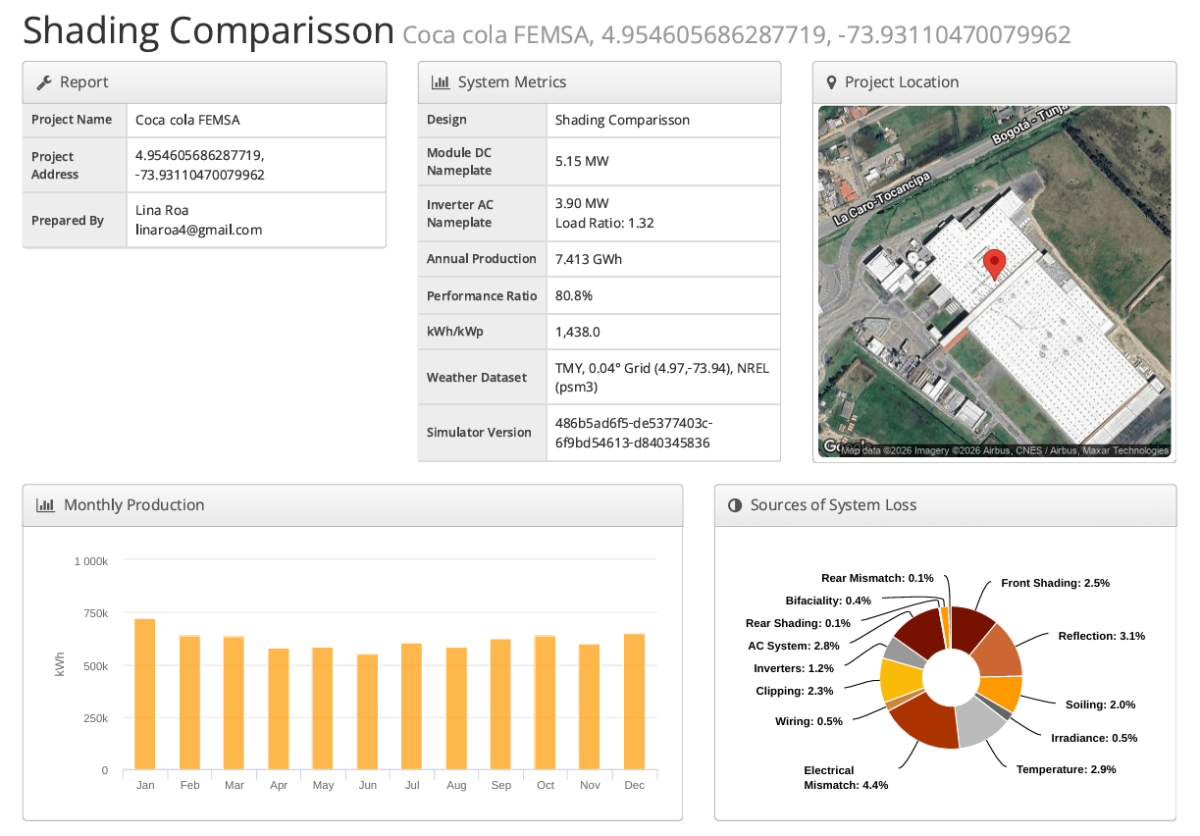
Task: Click the location pin icon beside Project Location
Action: pos(831,83)
